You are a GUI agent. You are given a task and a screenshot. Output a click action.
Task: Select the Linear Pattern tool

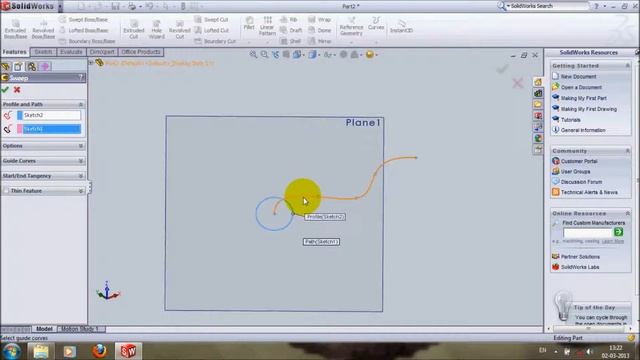pyautogui.click(x=267, y=26)
